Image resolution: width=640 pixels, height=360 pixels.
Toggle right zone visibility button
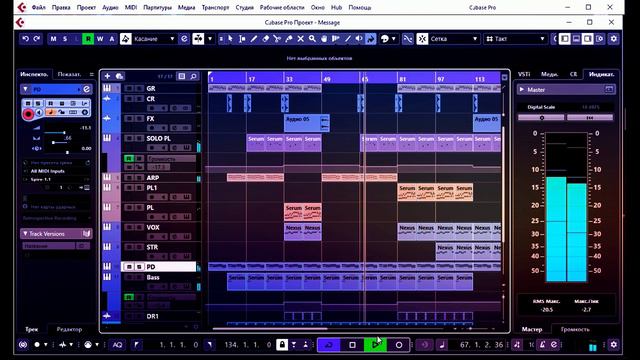point(588,39)
